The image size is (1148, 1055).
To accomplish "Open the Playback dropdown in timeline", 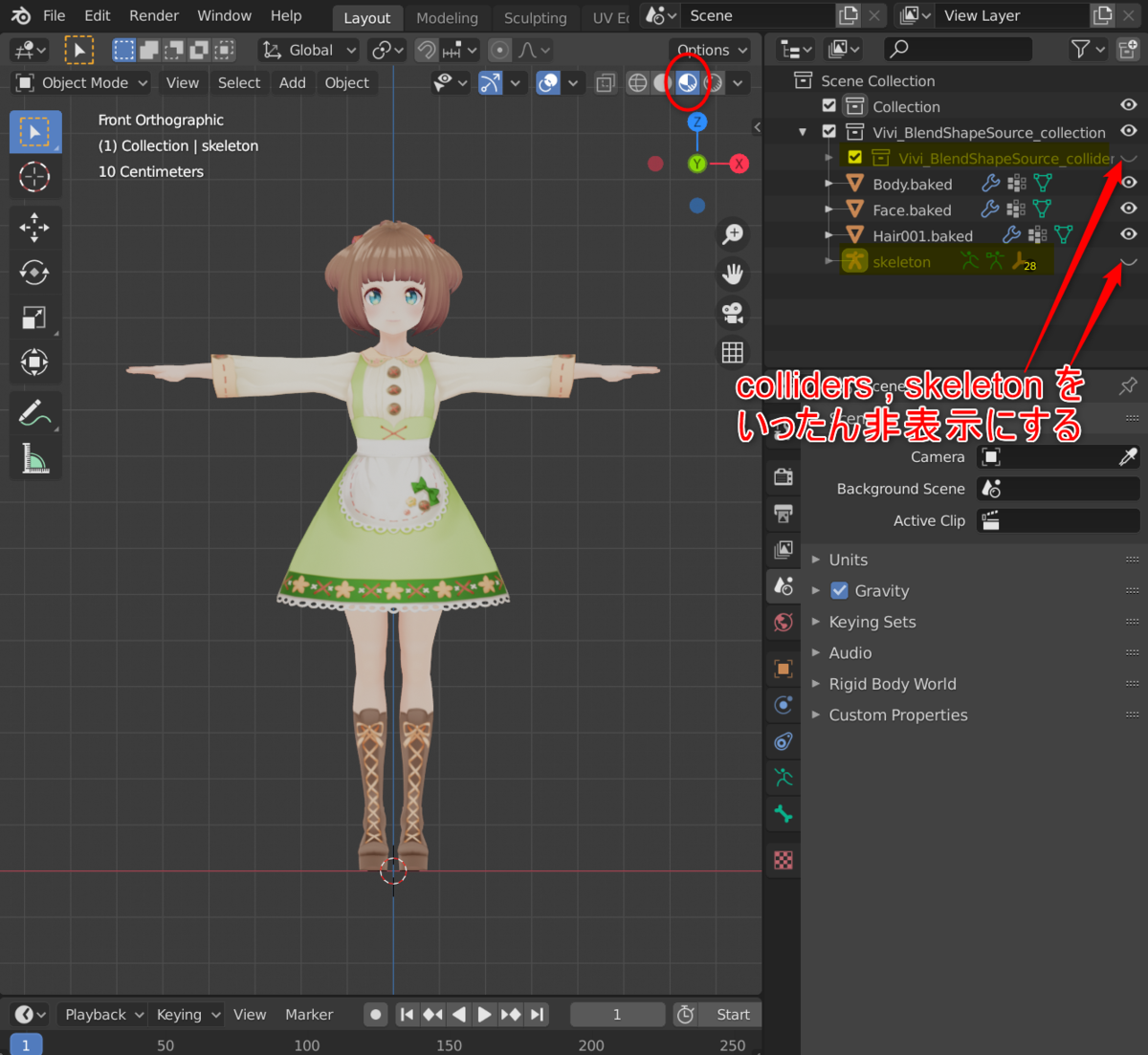I will 102,1015.
